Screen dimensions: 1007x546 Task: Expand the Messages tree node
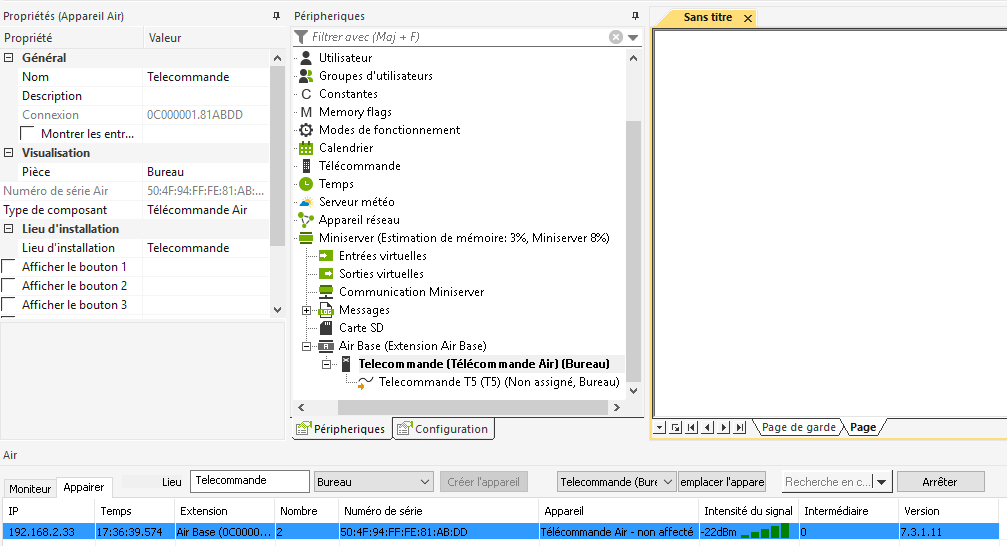(x=307, y=310)
